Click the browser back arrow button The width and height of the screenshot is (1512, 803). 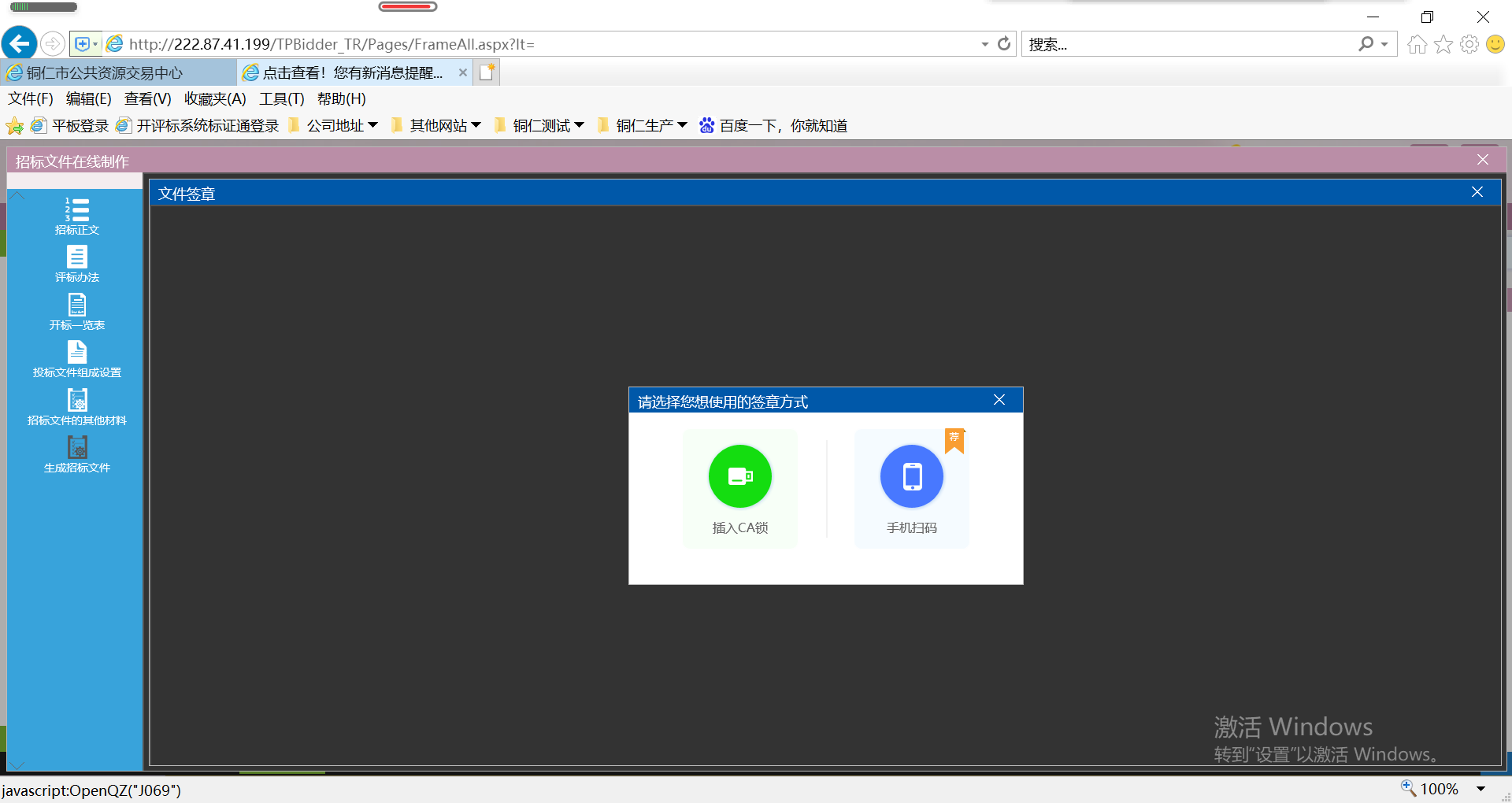point(20,44)
